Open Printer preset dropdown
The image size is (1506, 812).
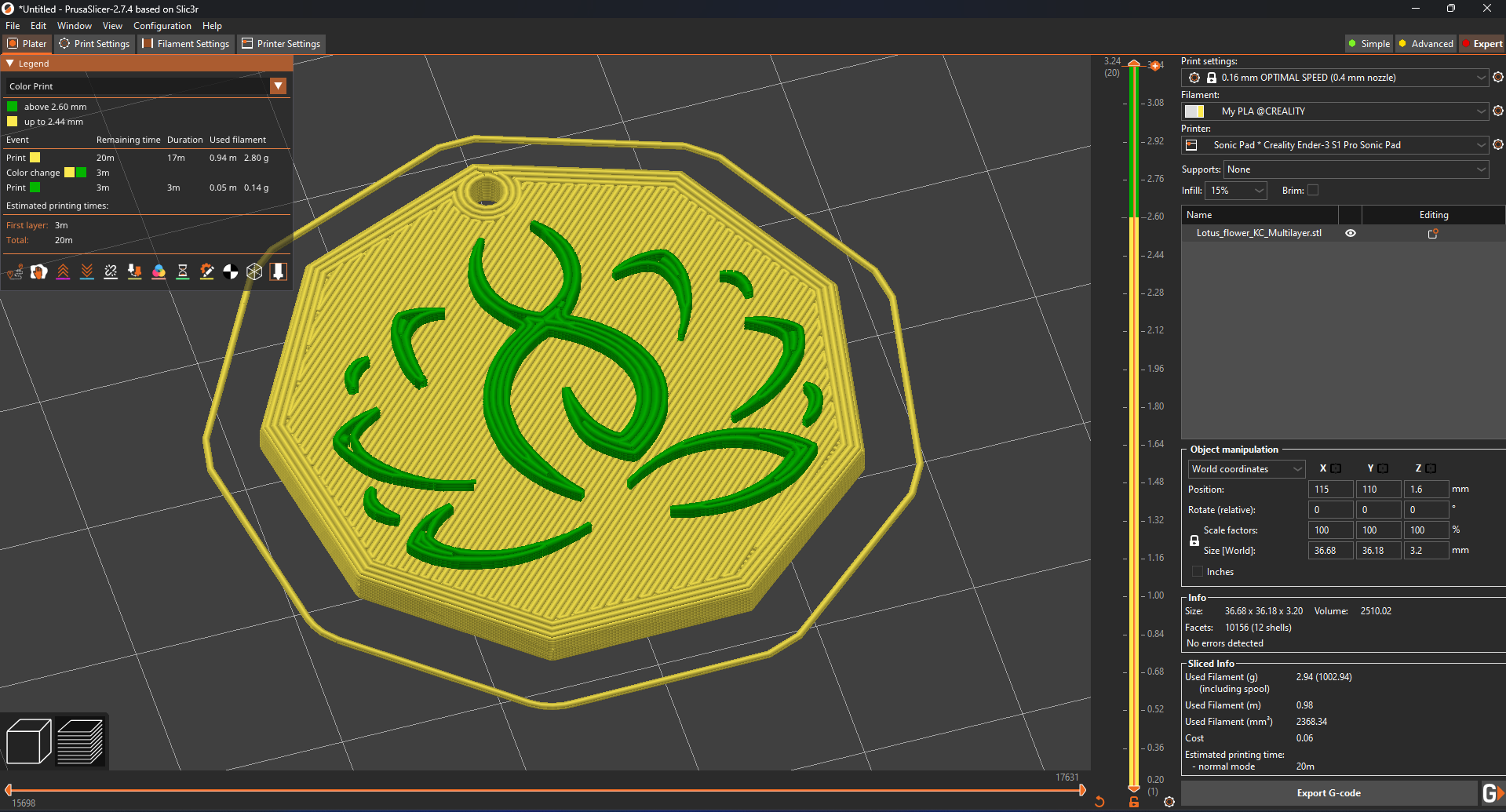click(1334, 145)
